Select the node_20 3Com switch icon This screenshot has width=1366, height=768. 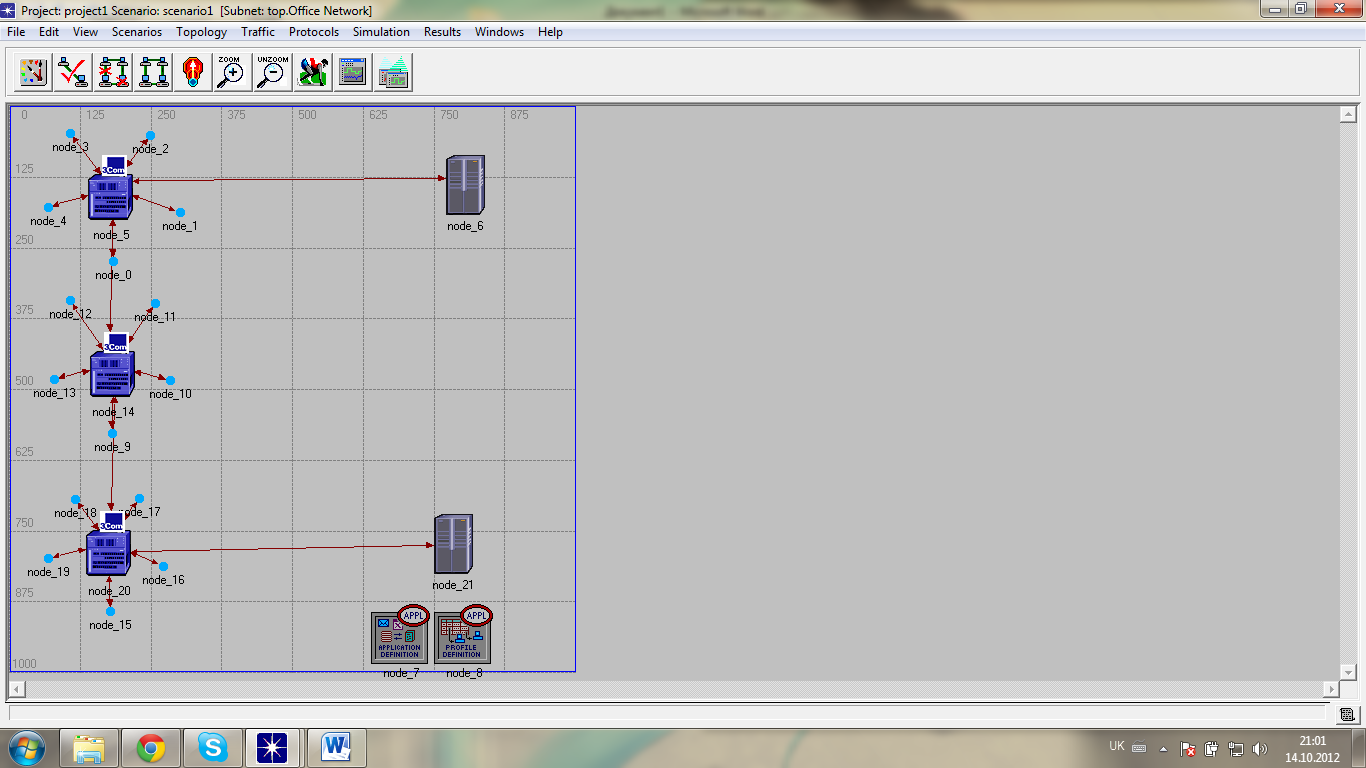pyautogui.click(x=108, y=546)
